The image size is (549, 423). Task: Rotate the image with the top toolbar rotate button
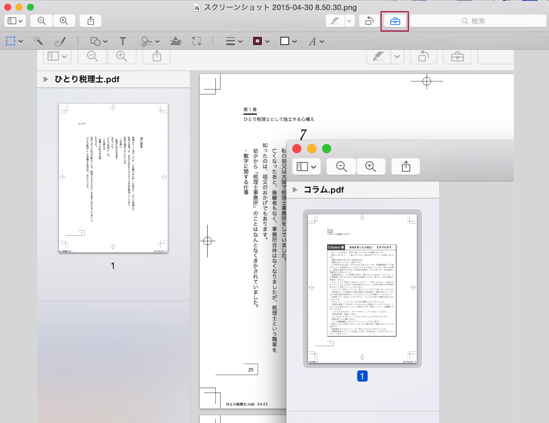tap(369, 21)
